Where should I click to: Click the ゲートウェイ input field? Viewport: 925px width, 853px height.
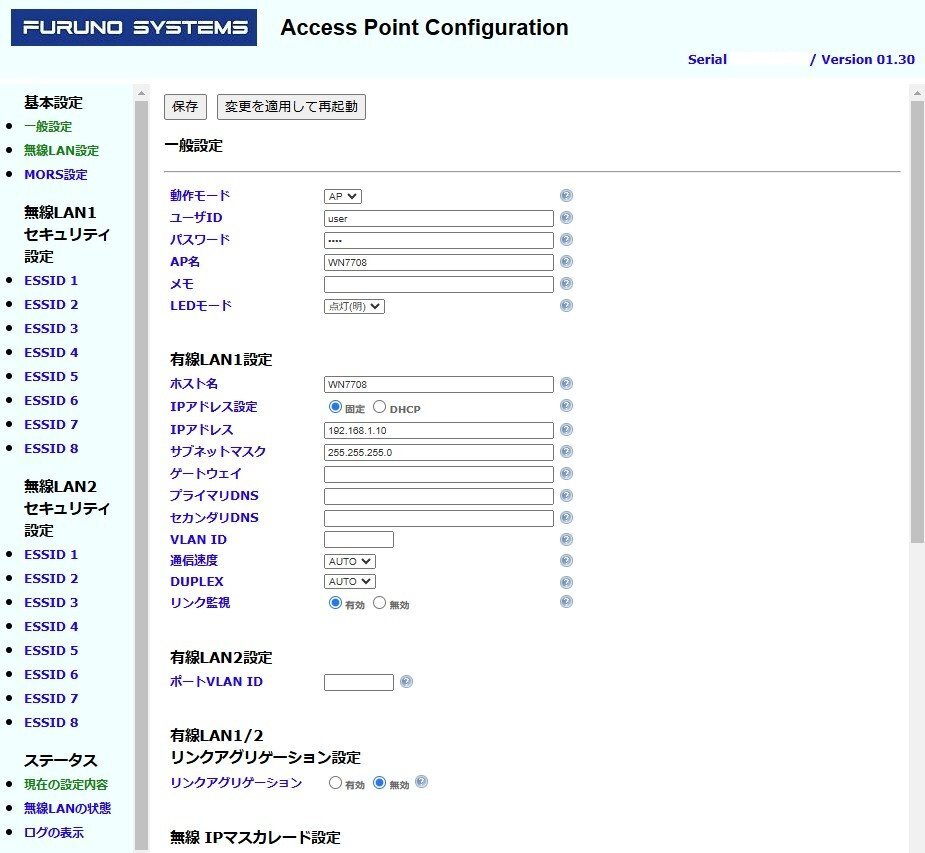(x=438, y=474)
